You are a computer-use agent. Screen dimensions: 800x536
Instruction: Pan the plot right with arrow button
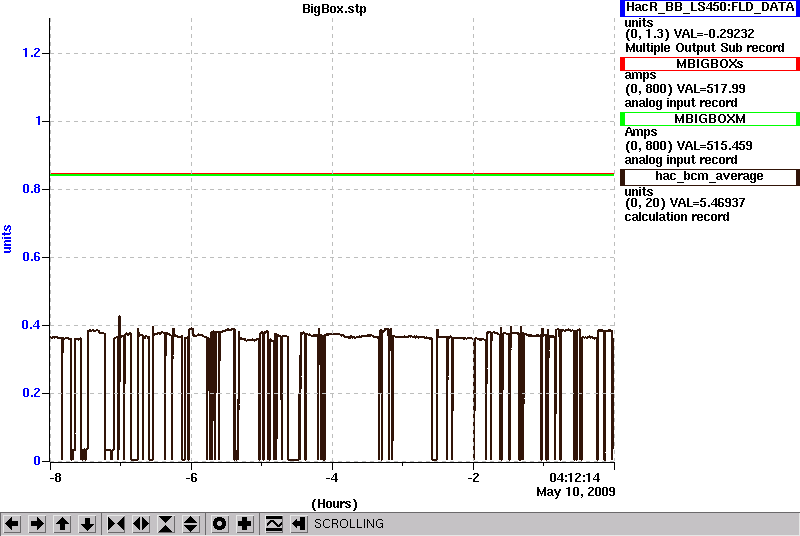pos(37,524)
